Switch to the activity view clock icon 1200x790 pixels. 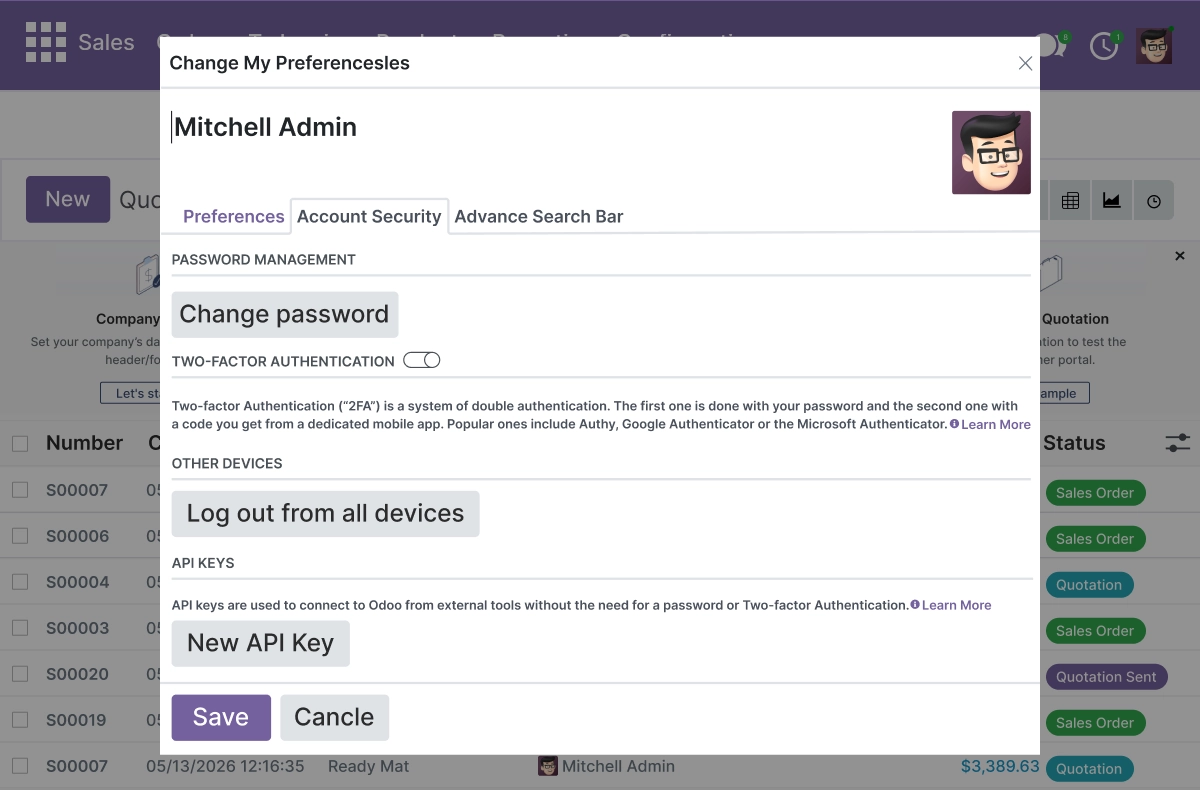(x=1154, y=201)
